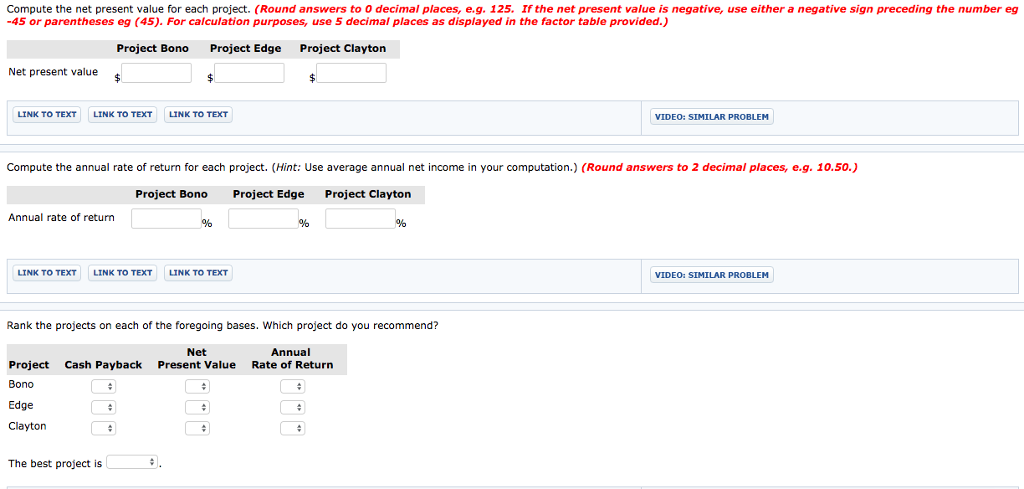
Task: Expand the Cash Payback rank dropdown for Edge
Action: click(x=104, y=407)
